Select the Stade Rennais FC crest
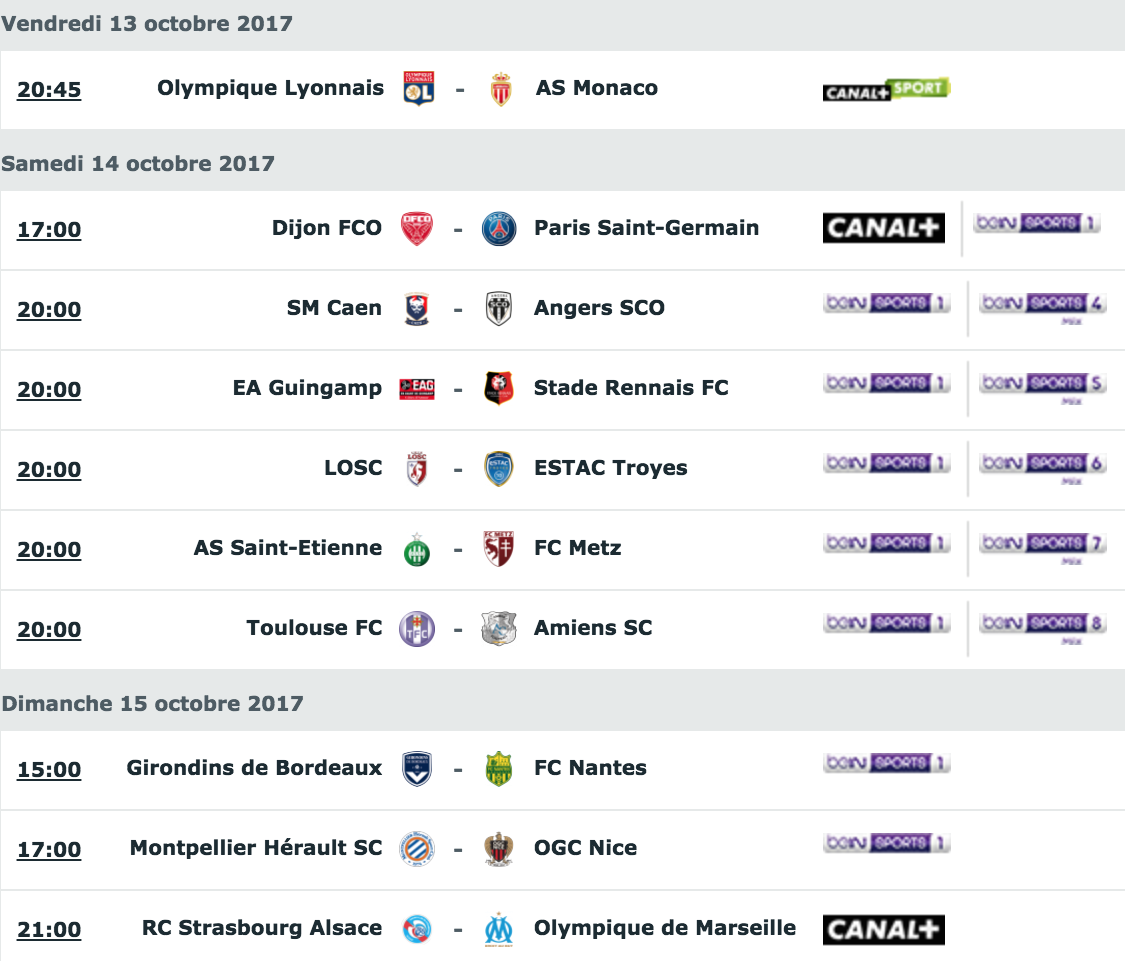 coord(499,389)
